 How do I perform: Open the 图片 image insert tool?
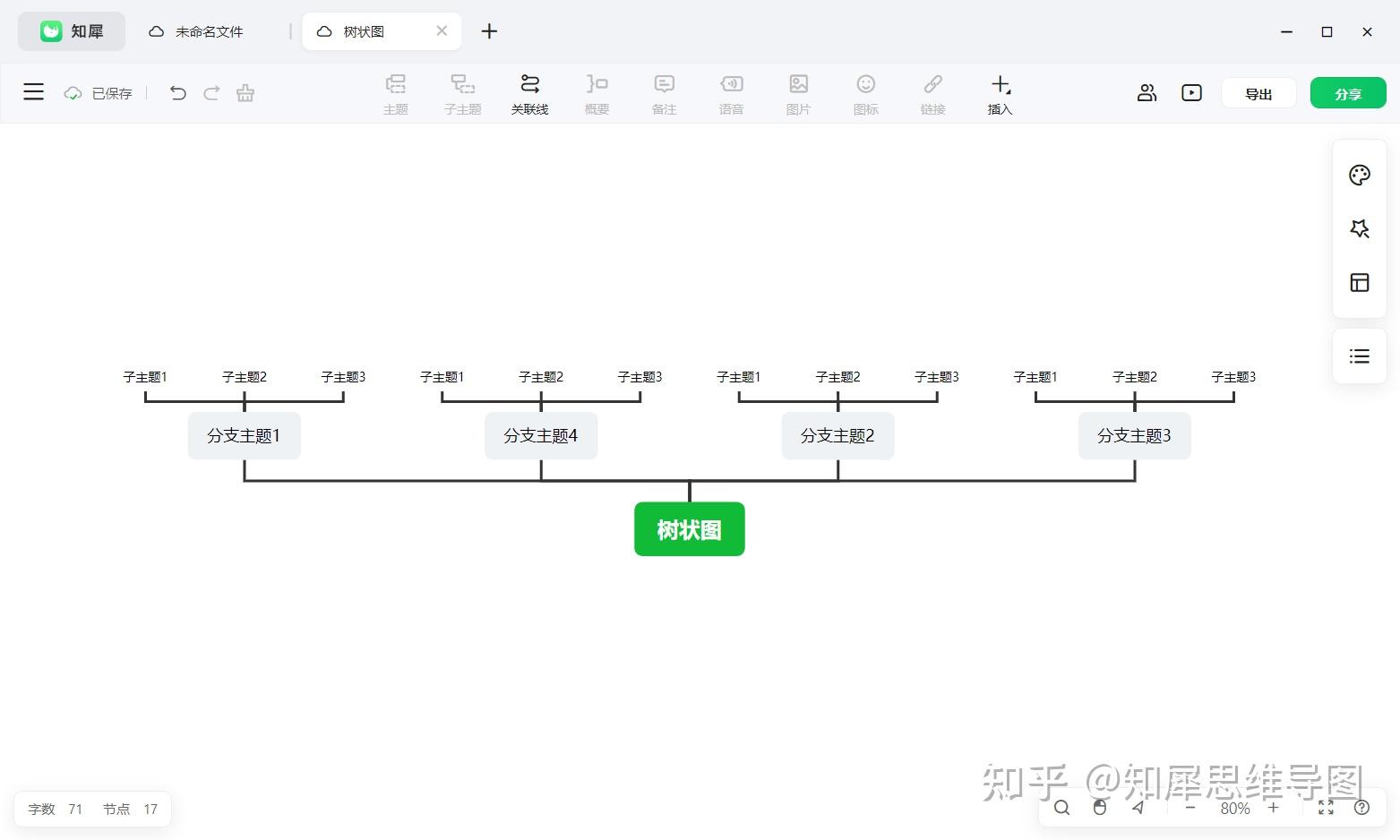click(798, 92)
